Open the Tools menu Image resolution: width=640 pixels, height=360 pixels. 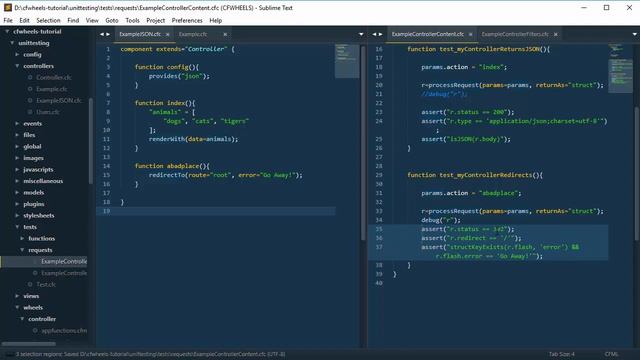click(x=132, y=20)
